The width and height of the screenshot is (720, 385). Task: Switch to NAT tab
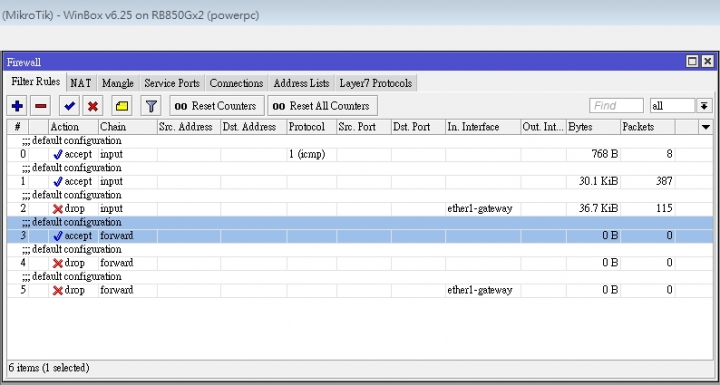click(x=81, y=83)
